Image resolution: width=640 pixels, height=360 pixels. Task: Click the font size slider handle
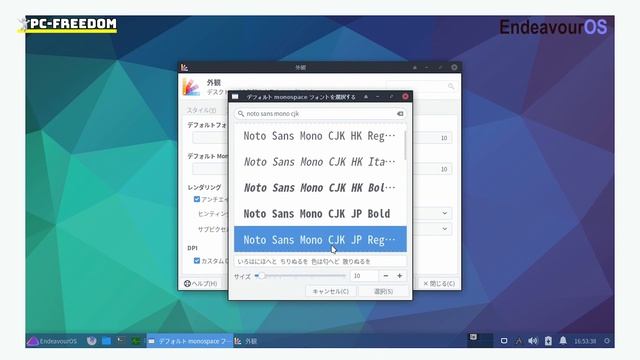[262, 276]
